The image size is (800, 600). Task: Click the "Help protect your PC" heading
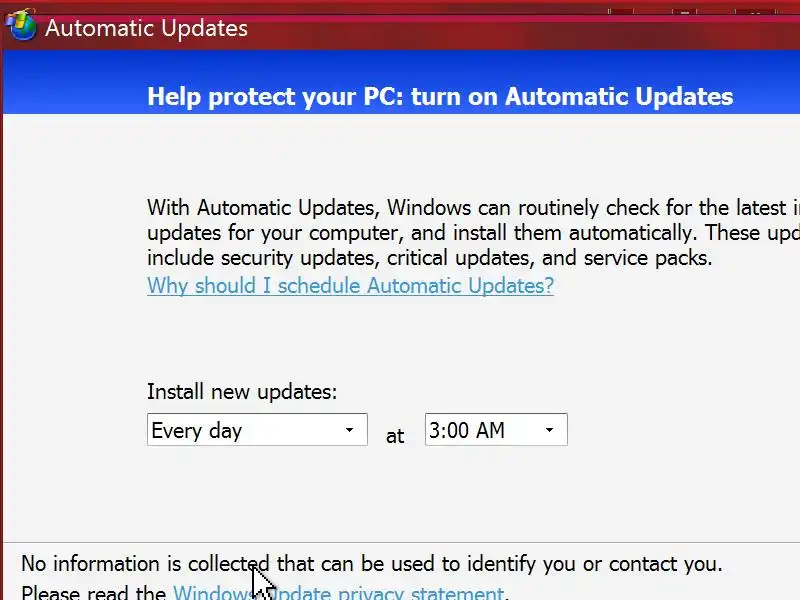click(x=440, y=97)
